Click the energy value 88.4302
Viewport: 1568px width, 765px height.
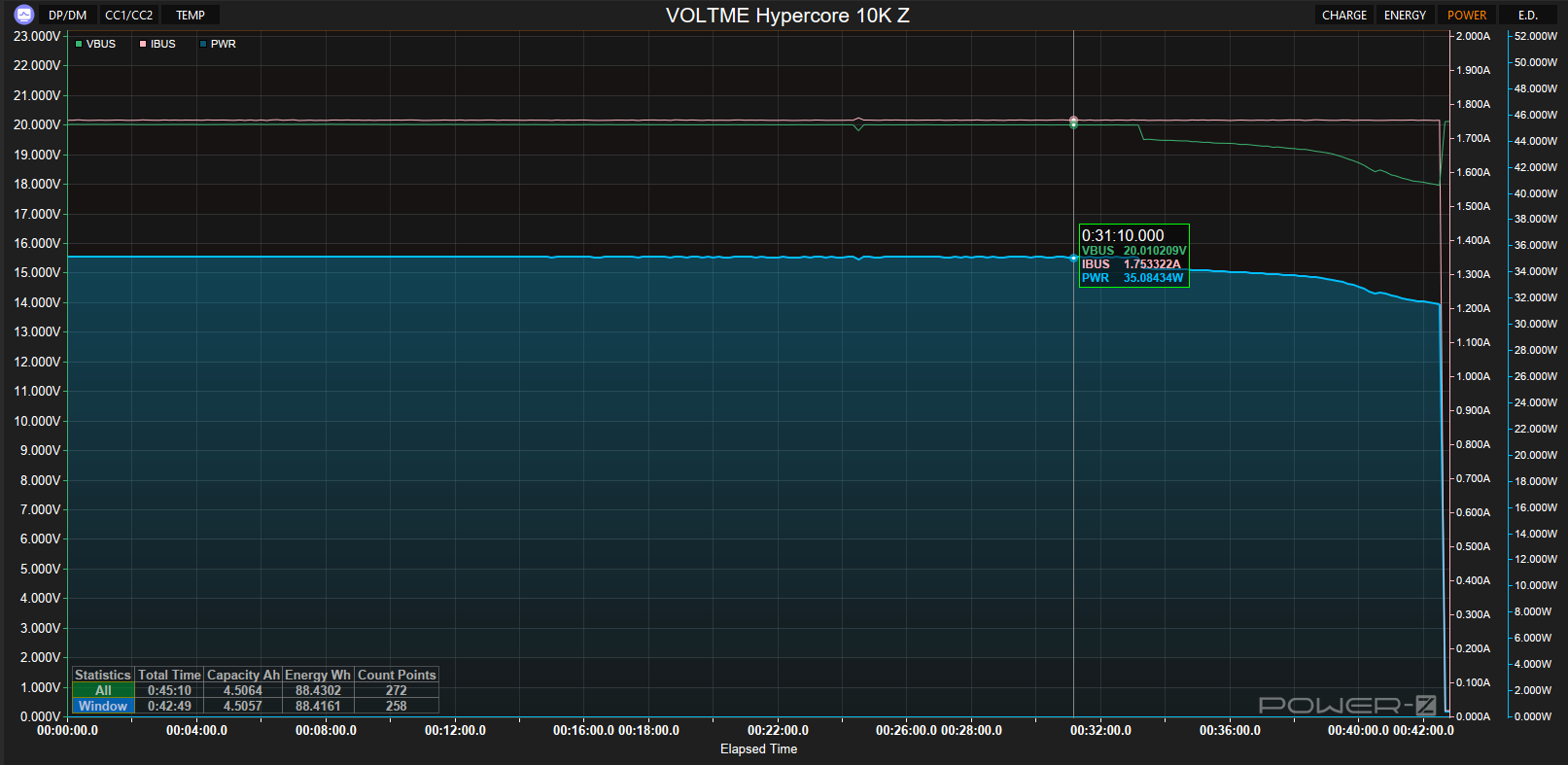(x=318, y=690)
